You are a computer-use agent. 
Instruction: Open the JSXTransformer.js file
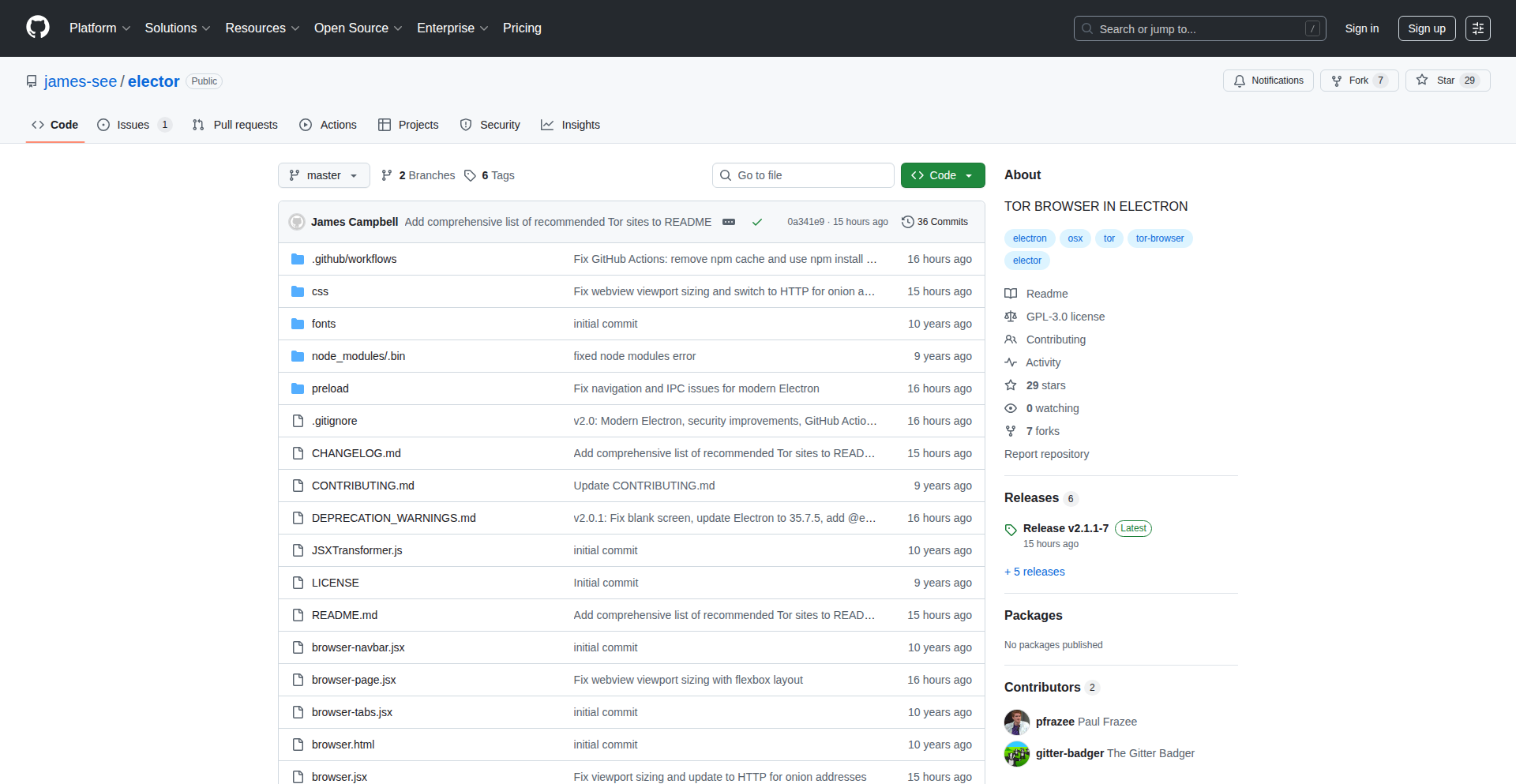pyautogui.click(x=357, y=550)
